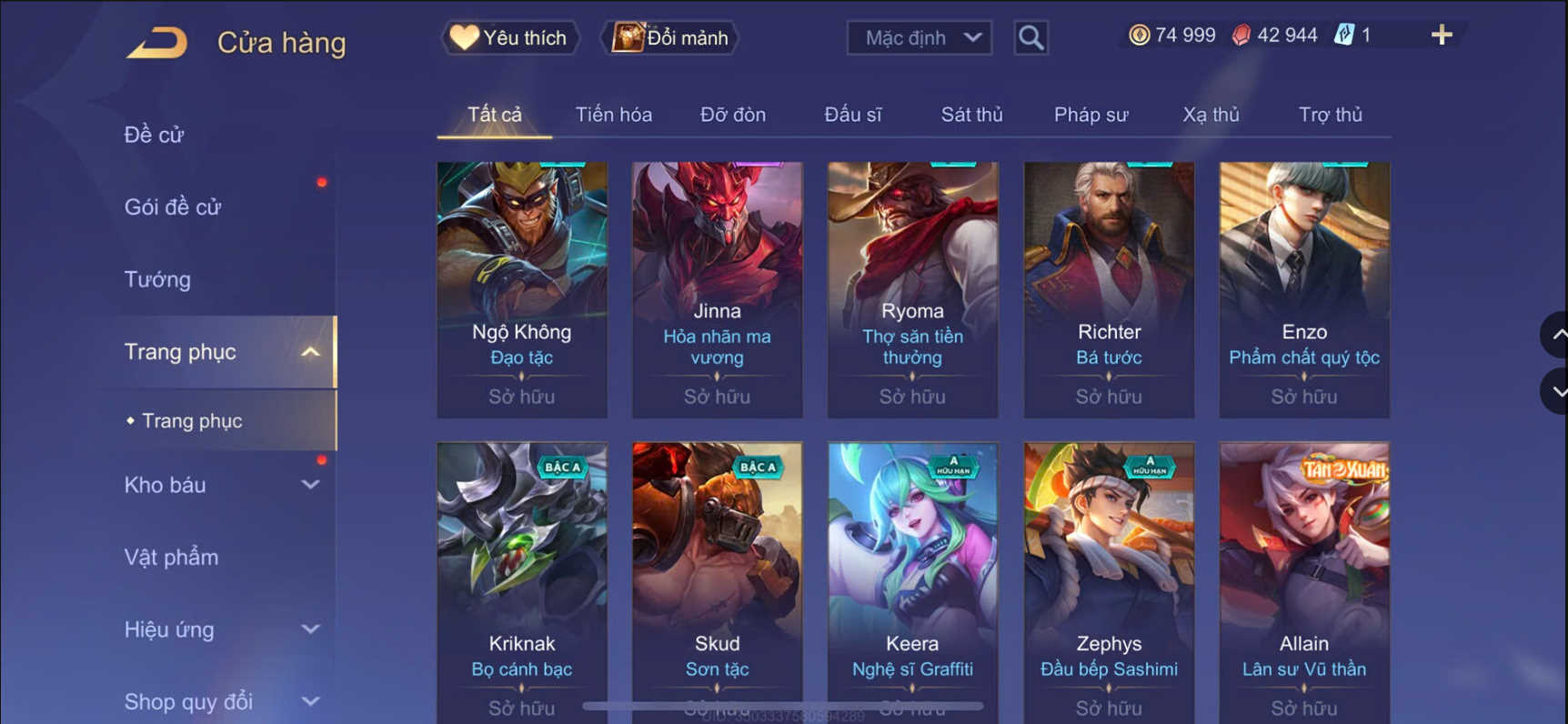Click the red gem currency icon
This screenshot has width=1568, height=724.
pos(1241,35)
